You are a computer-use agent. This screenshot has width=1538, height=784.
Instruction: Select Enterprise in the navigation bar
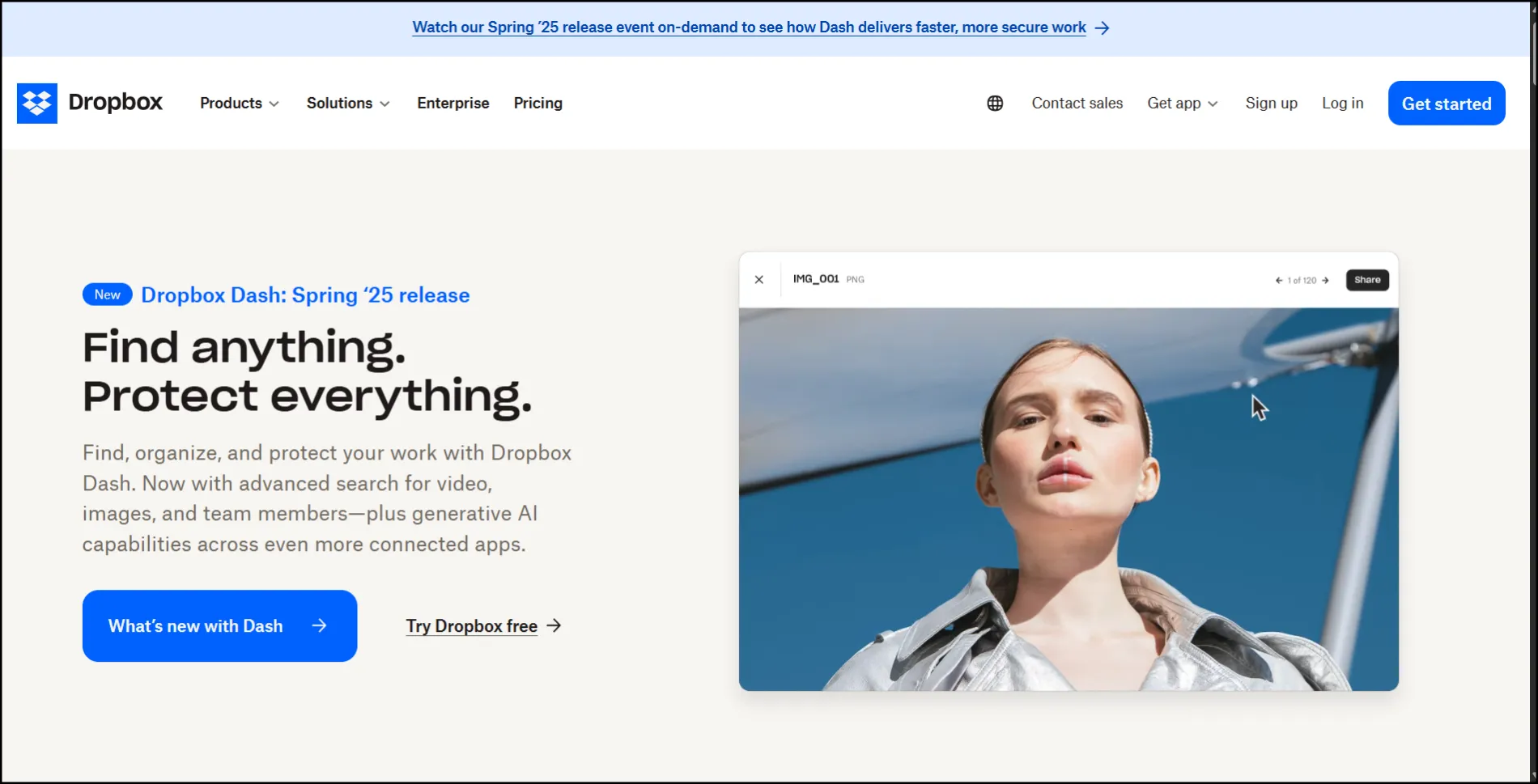pos(452,103)
